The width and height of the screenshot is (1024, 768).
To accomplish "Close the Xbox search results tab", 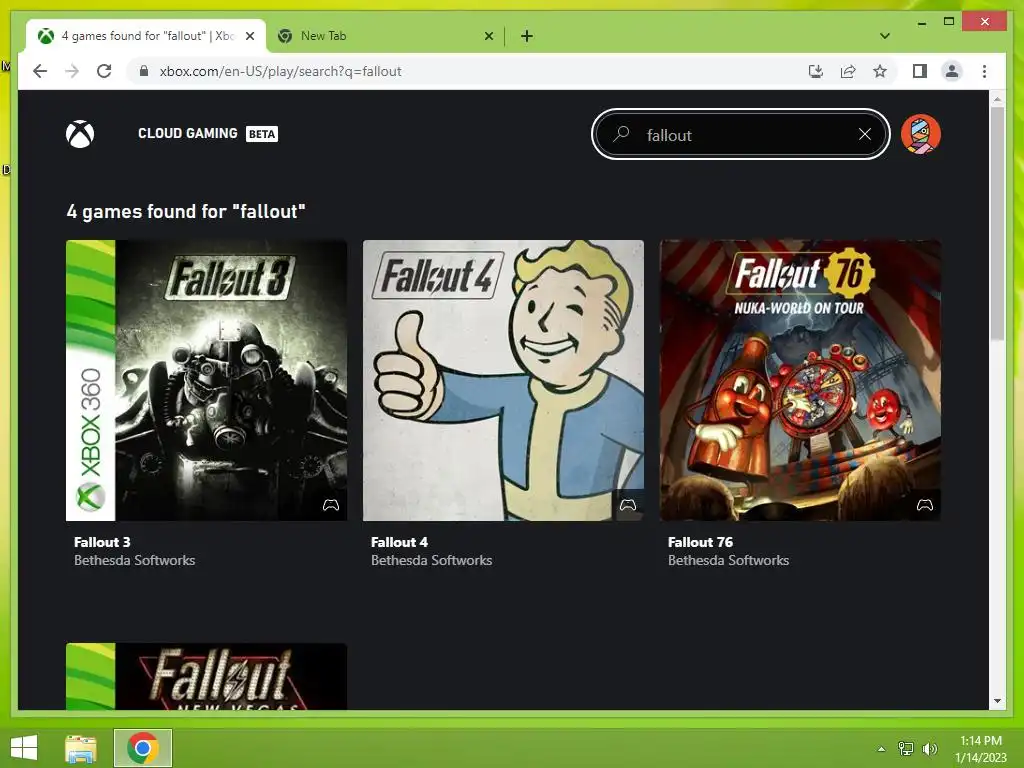I will coord(249,36).
